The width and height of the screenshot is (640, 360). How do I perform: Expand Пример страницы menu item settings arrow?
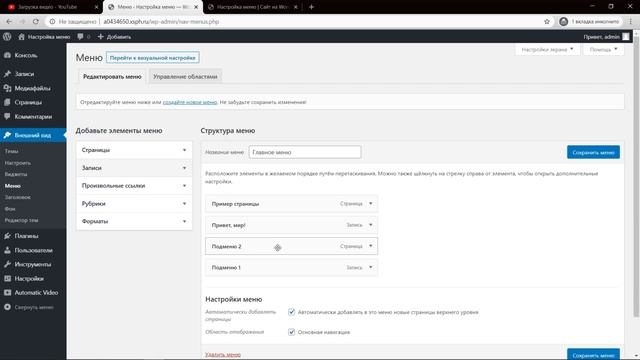click(371, 203)
